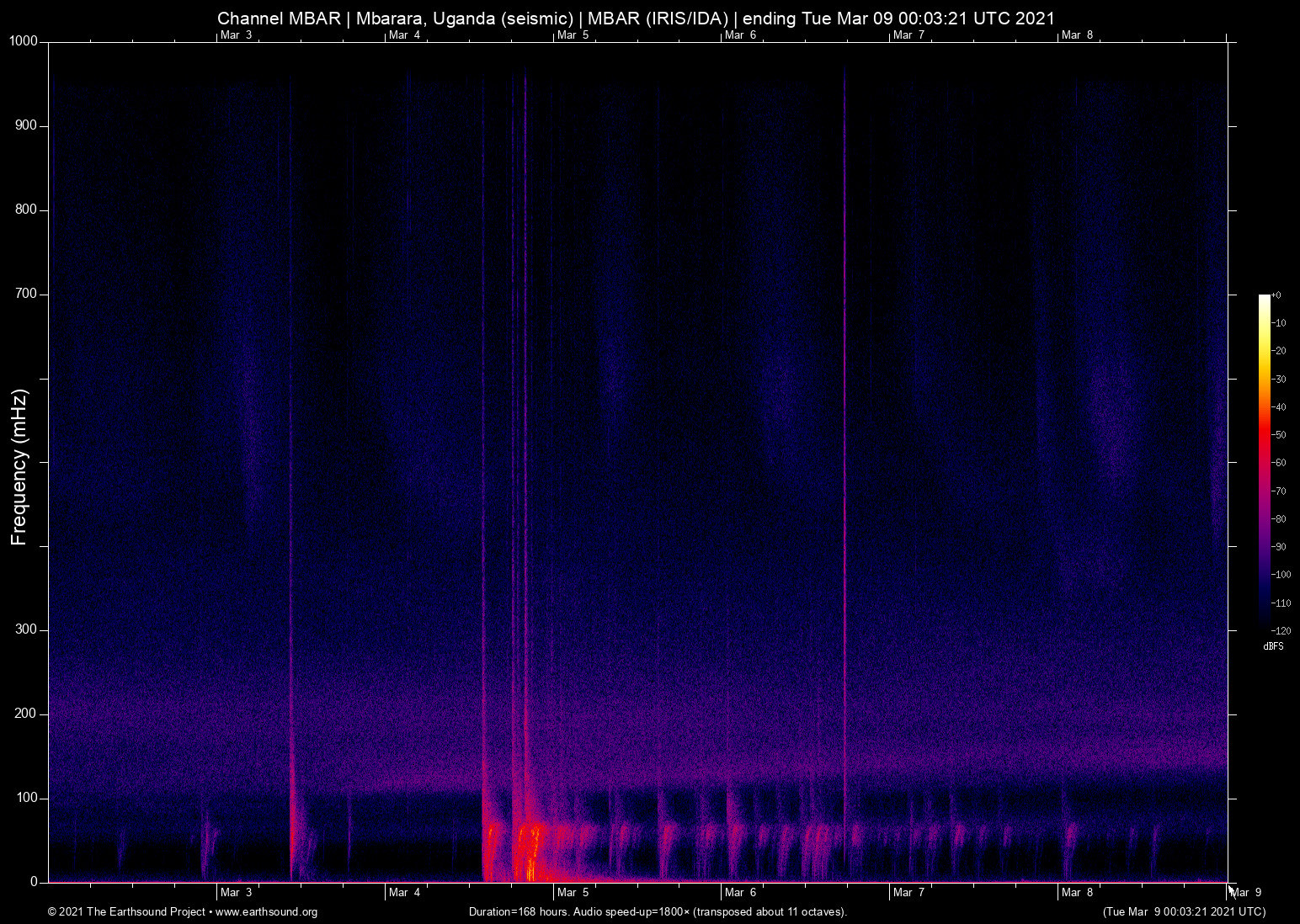1300x924 pixels.
Task: Click the 0 mHz frequency label
Action: click(x=35, y=881)
